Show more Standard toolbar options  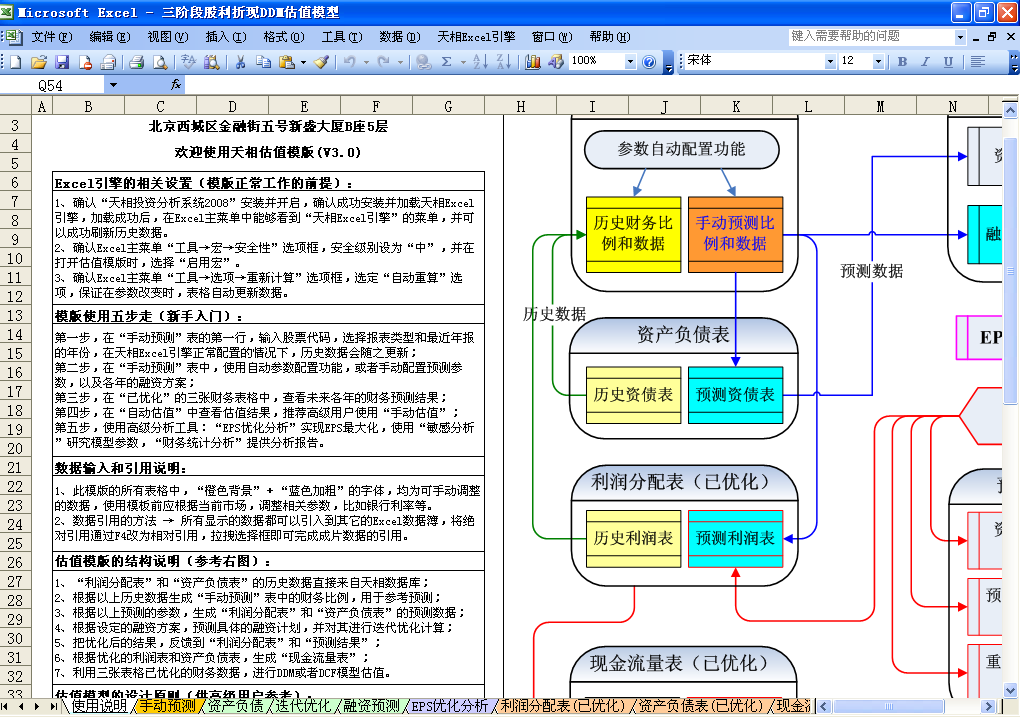pyautogui.click(x=668, y=62)
